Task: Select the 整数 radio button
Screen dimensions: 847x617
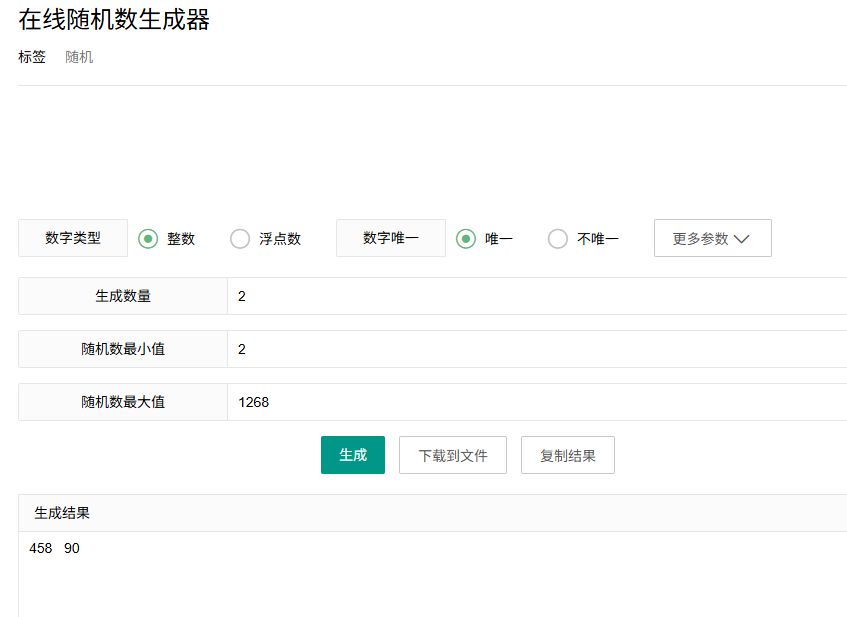Action: pyautogui.click(x=148, y=239)
